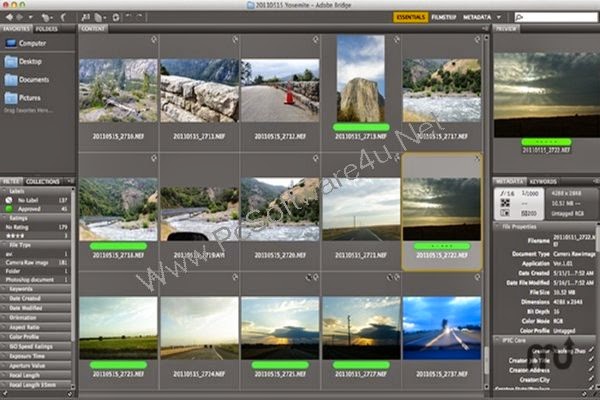Open the Favorites tab
Viewport: 600px width, 400px height.
click(x=16, y=29)
